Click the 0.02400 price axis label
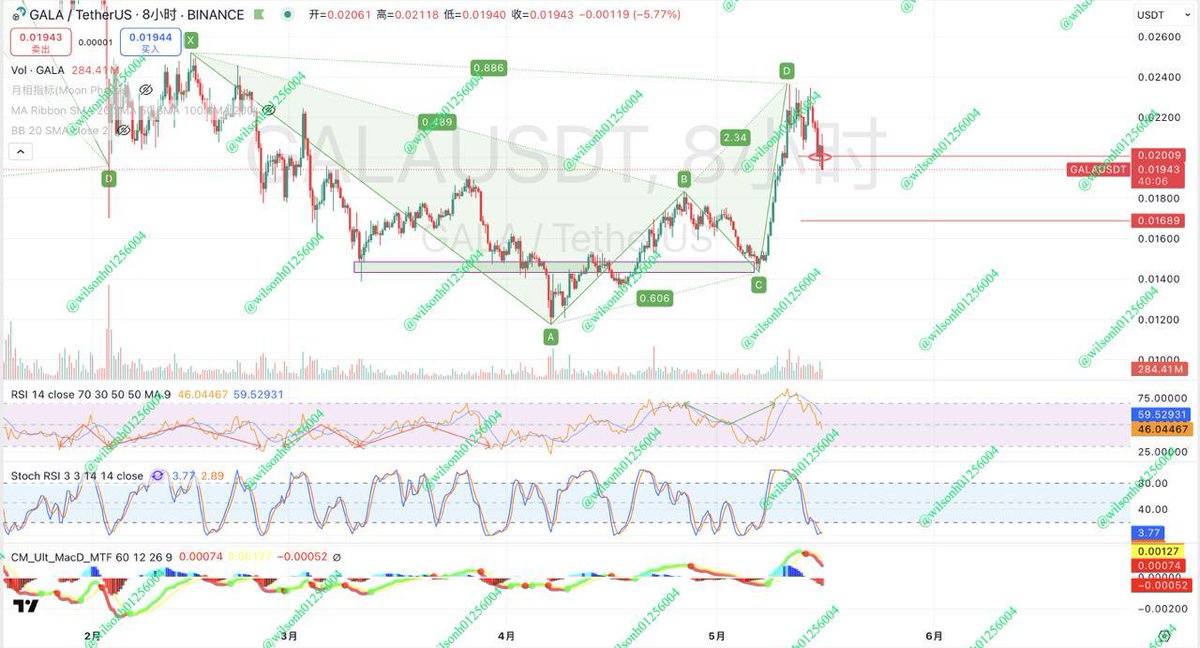The image size is (1200, 648). pyautogui.click(x=1158, y=77)
